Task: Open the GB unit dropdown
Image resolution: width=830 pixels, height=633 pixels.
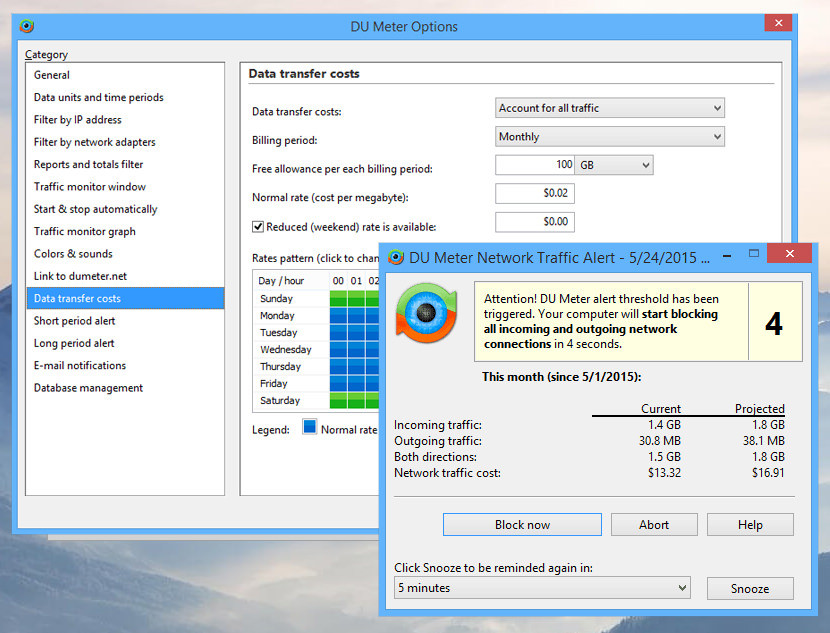Action: click(614, 165)
